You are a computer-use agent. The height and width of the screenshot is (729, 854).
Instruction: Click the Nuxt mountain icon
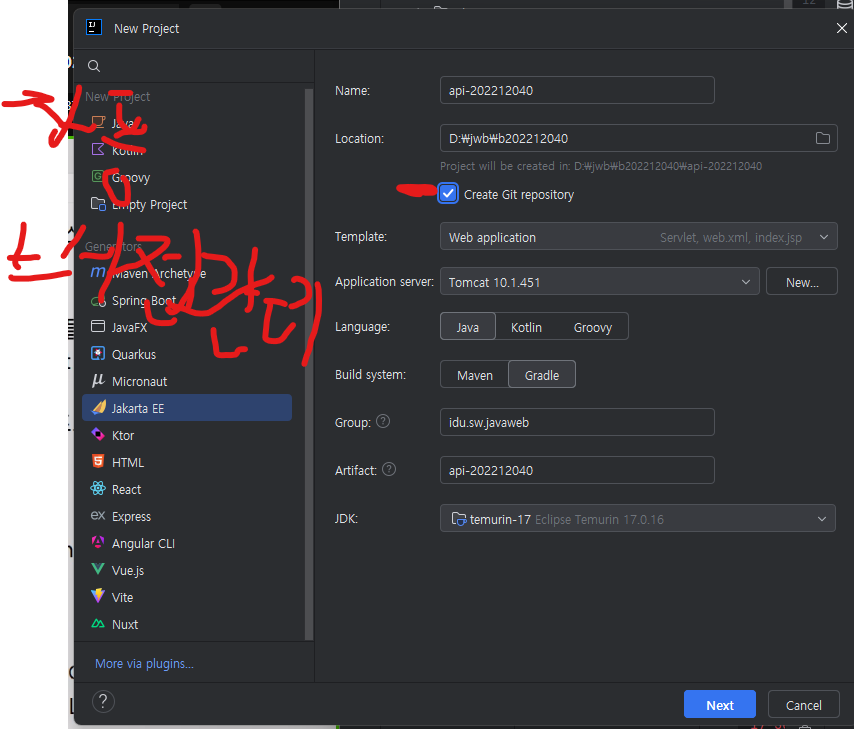click(98, 623)
